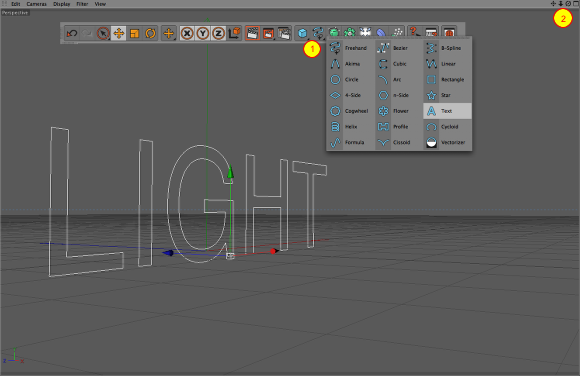Pick the Linear spline type
Image resolution: width=580 pixels, height=376 pixels.
pyautogui.click(x=447, y=64)
